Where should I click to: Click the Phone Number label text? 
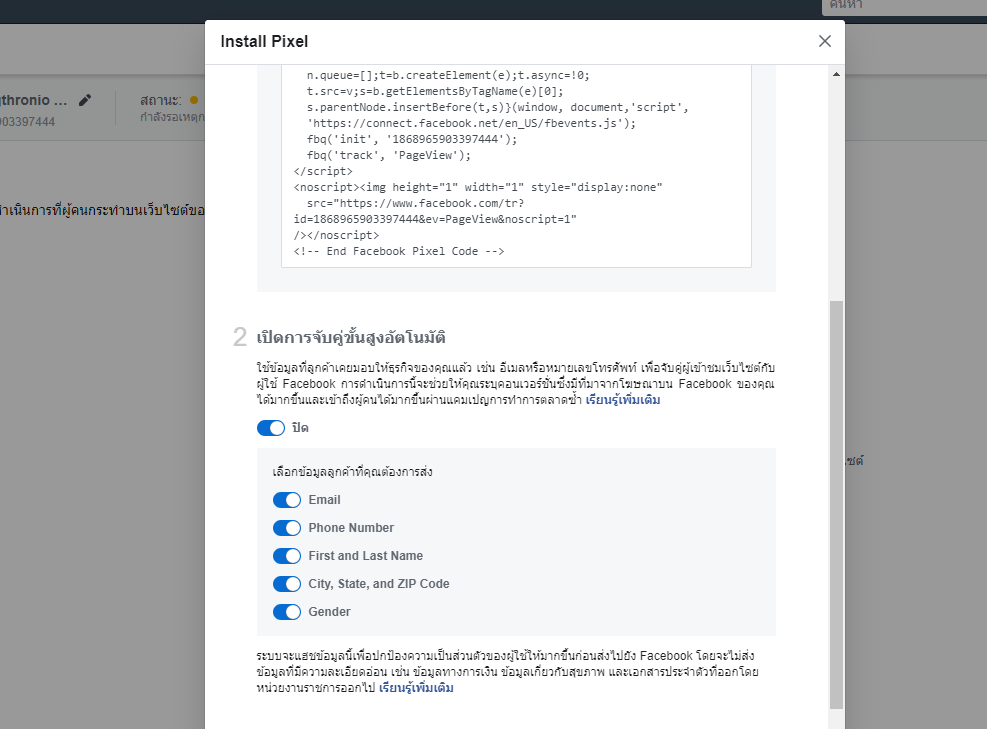[x=351, y=528]
